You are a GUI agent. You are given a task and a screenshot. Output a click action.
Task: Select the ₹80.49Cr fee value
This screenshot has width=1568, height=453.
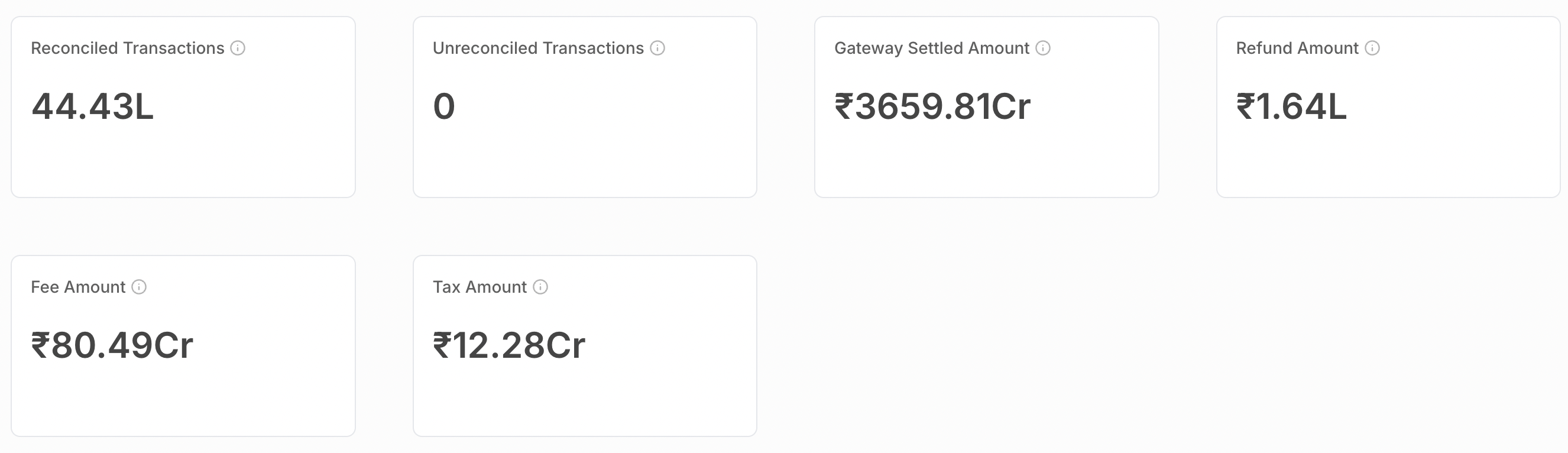112,345
